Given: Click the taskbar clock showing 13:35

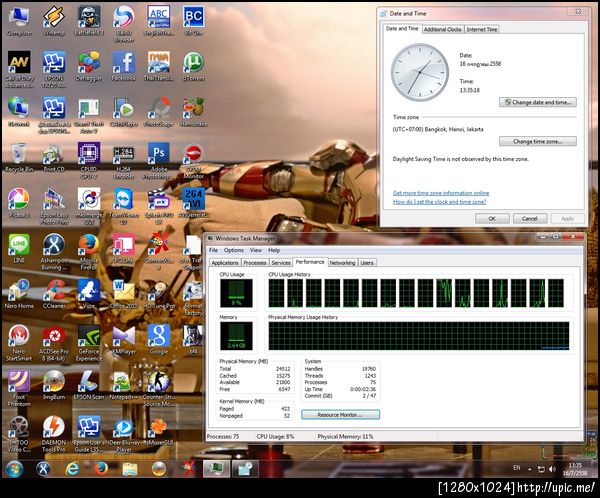Looking at the screenshot, I should [575, 469].
